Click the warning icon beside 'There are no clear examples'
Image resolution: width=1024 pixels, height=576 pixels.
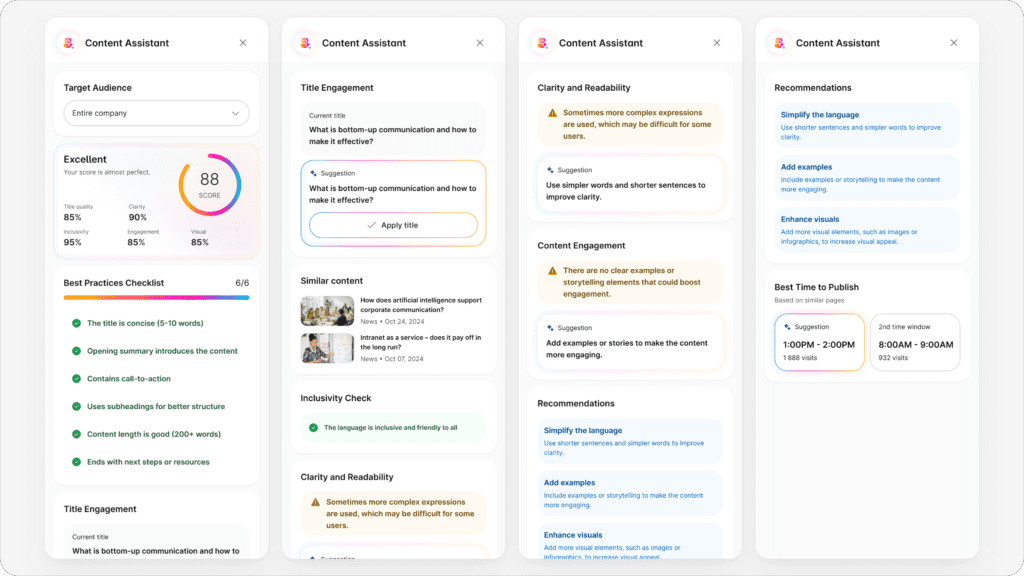[552, 271]
